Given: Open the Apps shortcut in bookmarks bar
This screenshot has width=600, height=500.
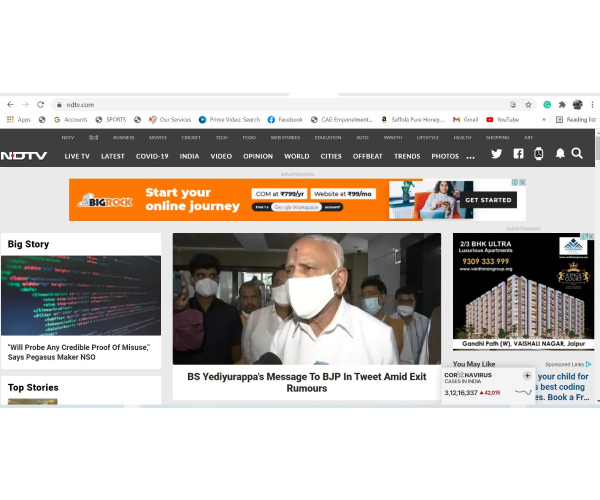Looking at the screenshot, I should (x=18, y=120).
